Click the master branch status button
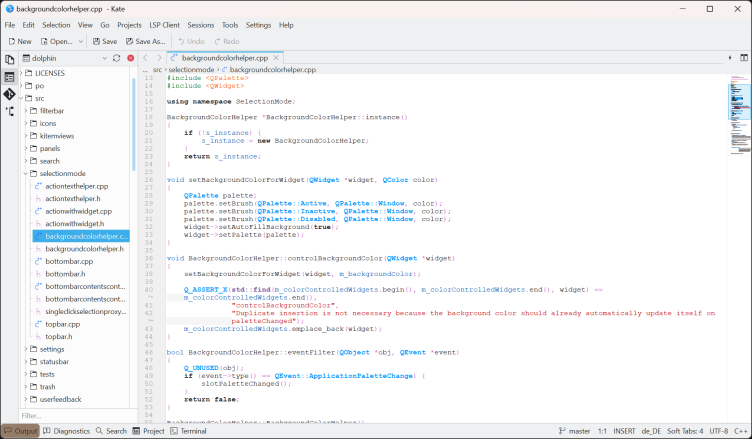The height and width of the screenshot is (439, 752). pyautogui.click(x=574, y=431)
